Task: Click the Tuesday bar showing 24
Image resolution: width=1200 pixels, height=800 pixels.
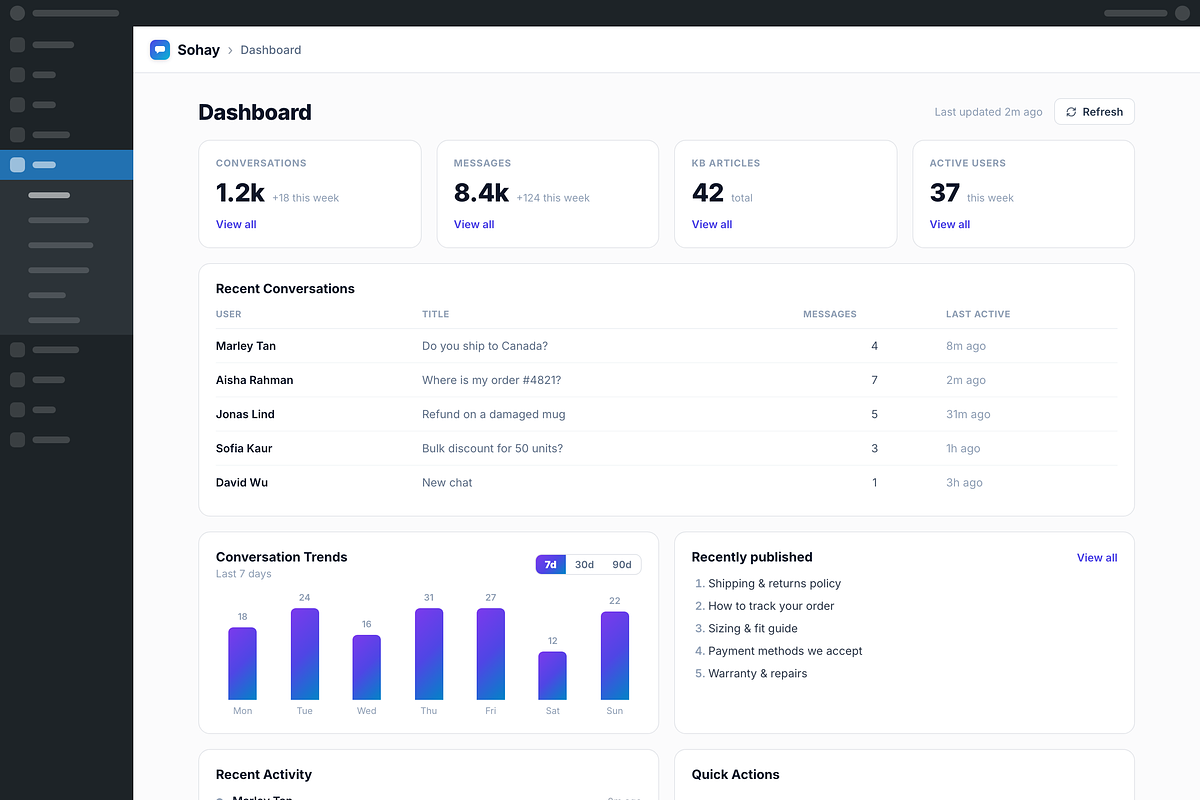Action: [x=305, y=654]
